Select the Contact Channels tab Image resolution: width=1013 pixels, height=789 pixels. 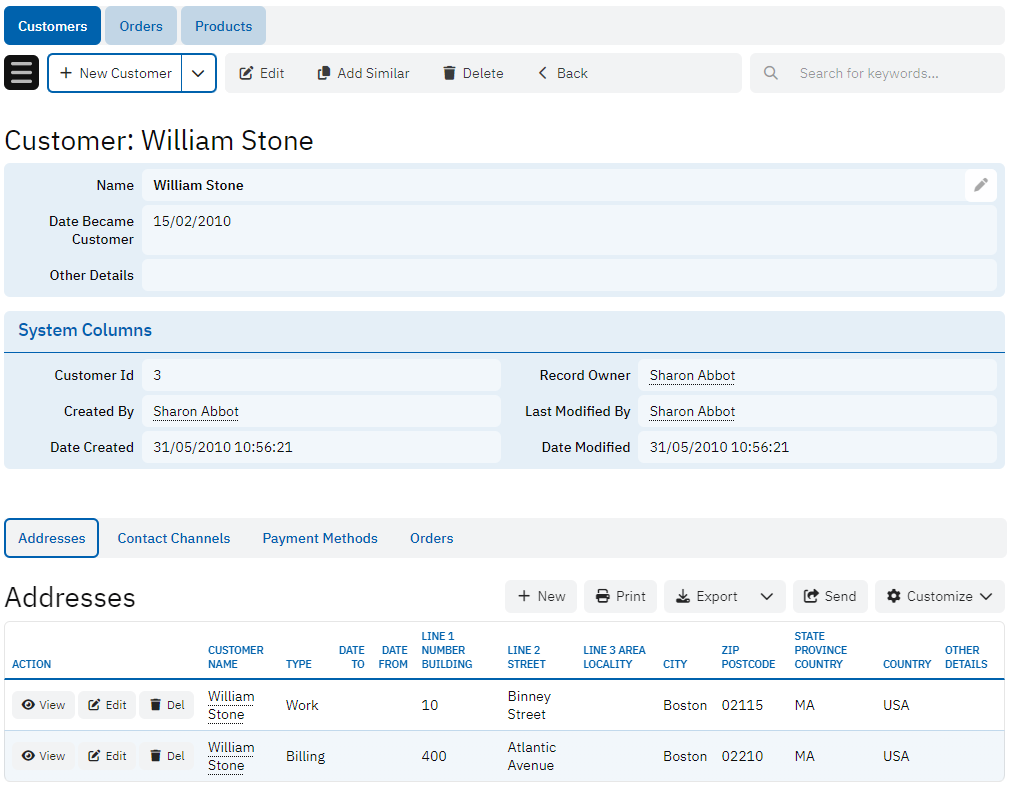pos(174,538)
